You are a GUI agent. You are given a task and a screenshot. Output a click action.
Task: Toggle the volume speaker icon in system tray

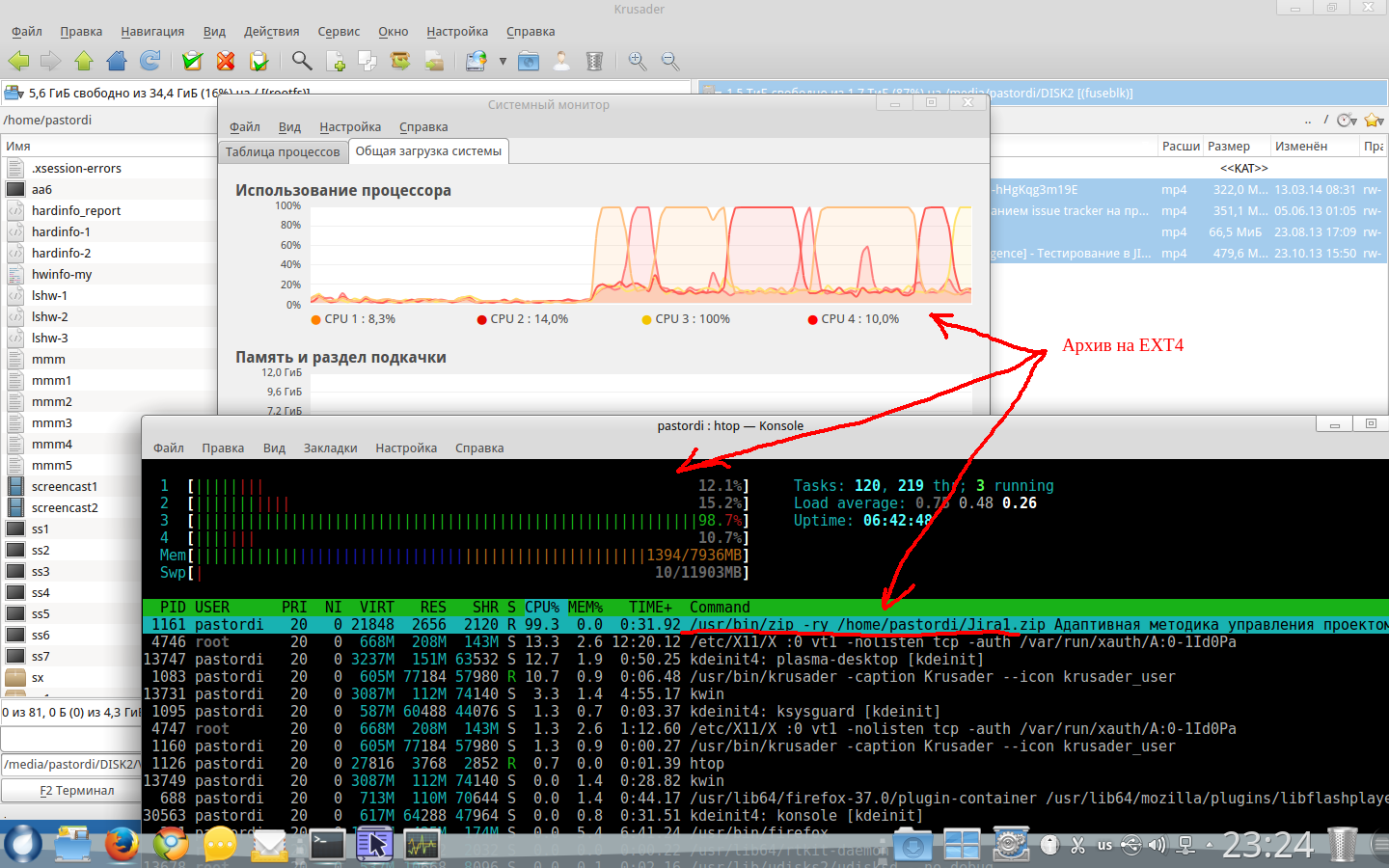(x=1157, y=845)
